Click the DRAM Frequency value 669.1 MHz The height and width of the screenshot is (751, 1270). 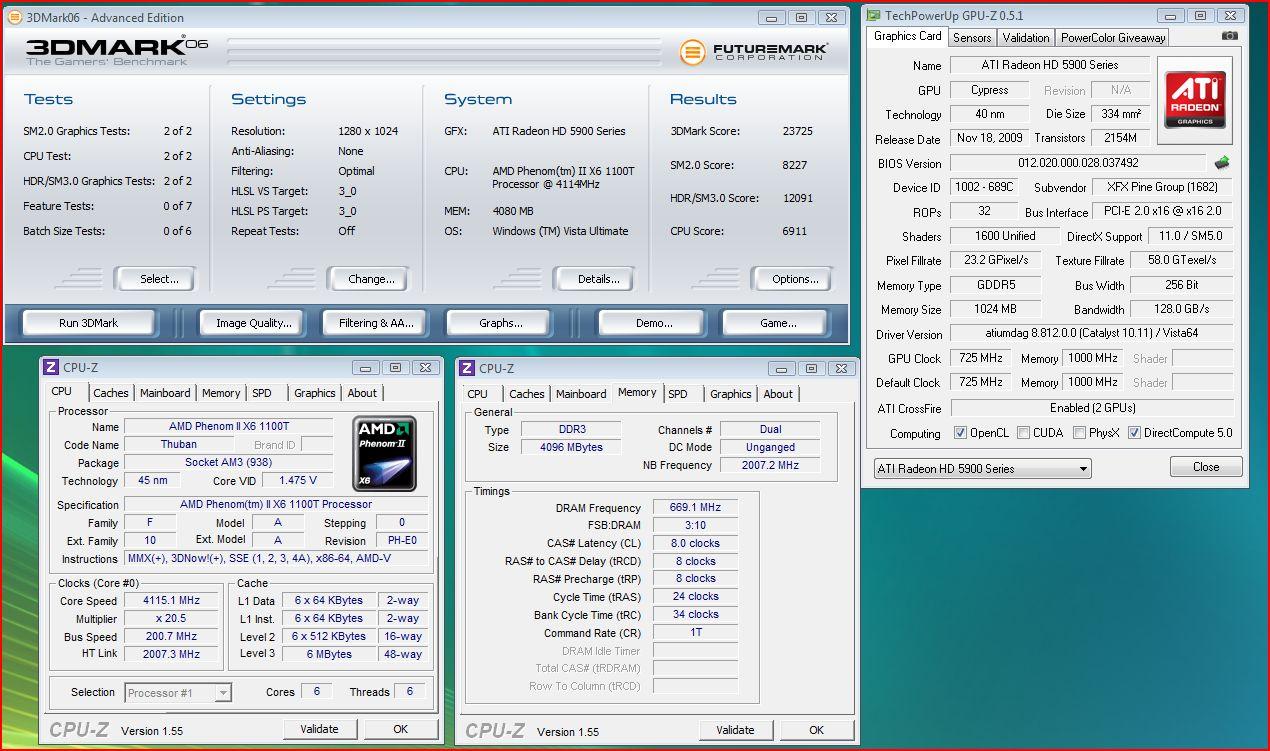[696, 508]
